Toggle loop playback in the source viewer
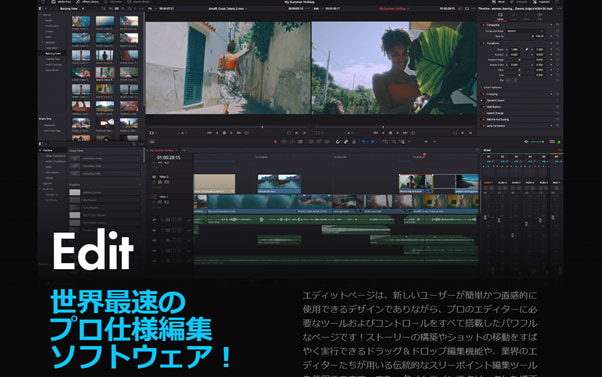602x377 pixels. point(246,133)
